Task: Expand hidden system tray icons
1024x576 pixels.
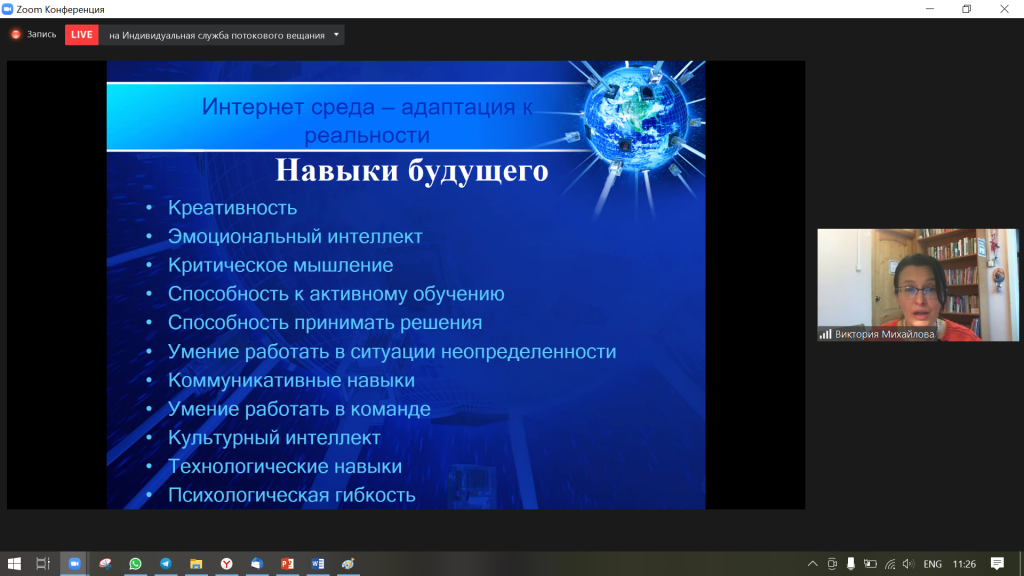Action: click(x=813, y=564)
